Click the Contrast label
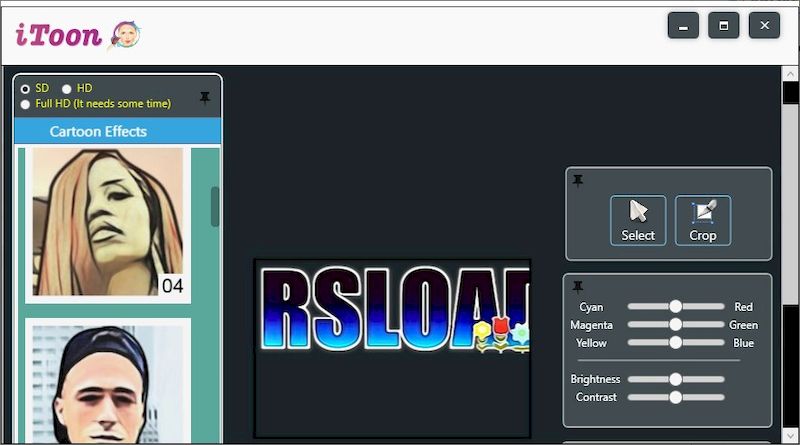Screen dimensions: 800x445 (596, 397)
